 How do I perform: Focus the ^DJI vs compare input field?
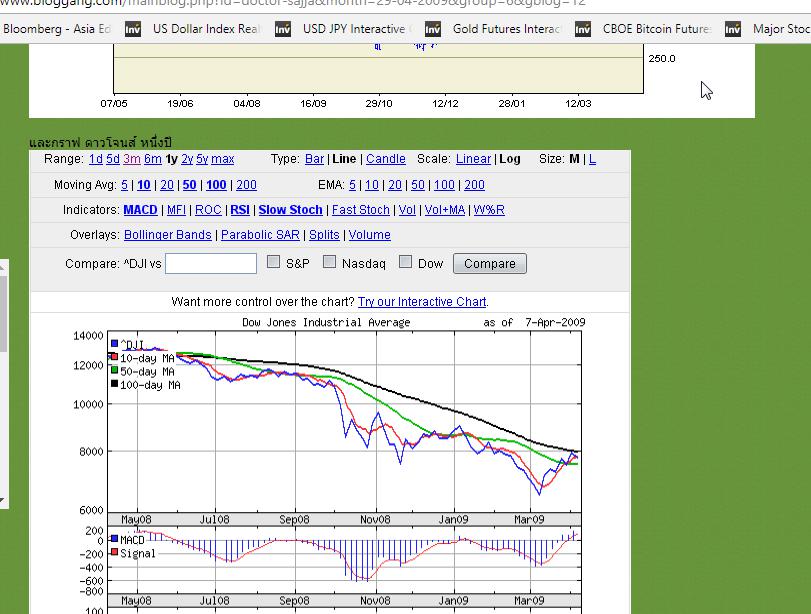click(x=211, y=263)
